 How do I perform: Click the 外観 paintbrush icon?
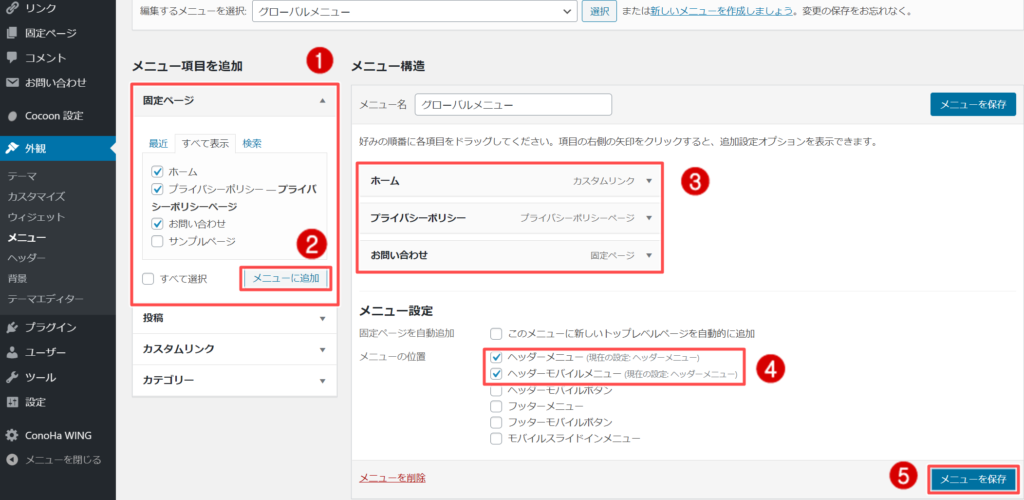[12, 148]
